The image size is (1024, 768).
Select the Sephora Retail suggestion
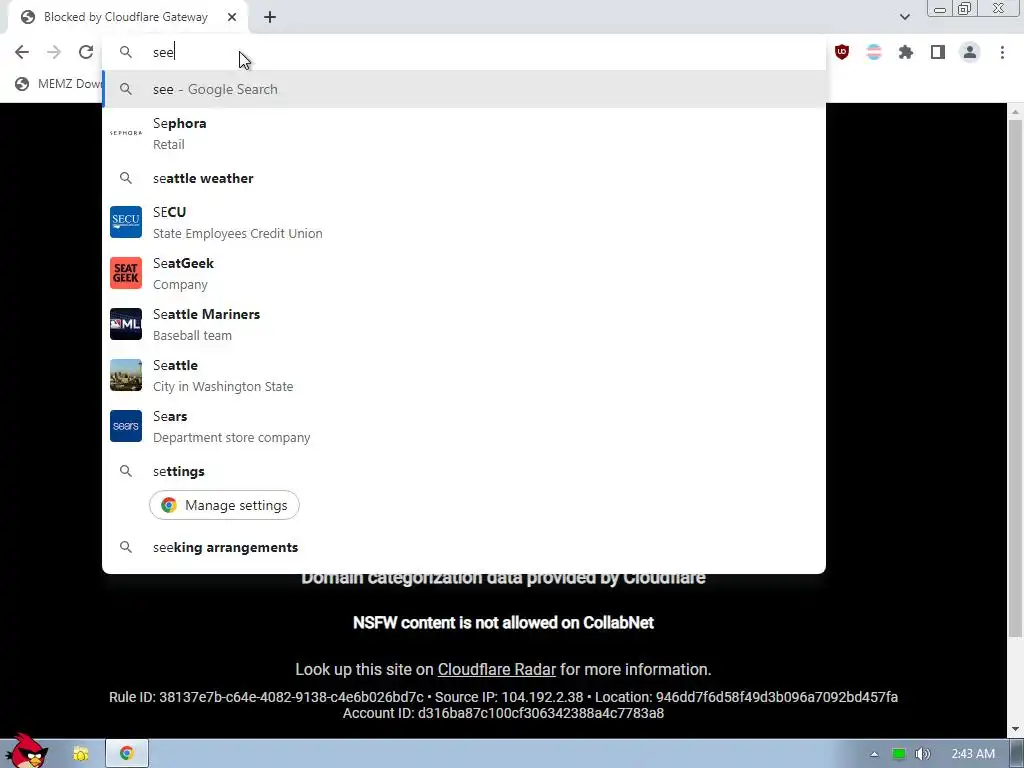click(464, 133)
